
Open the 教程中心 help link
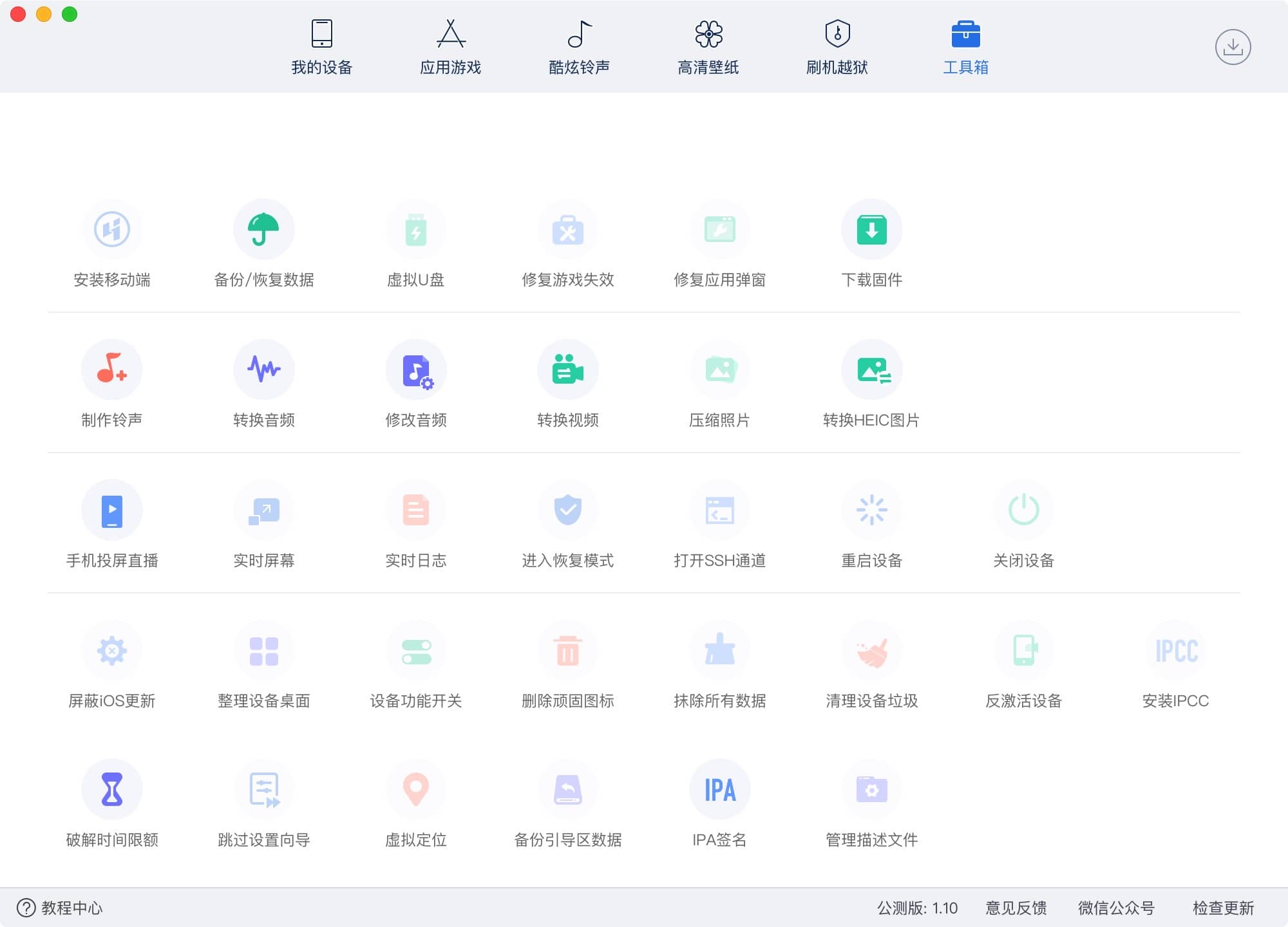pos(60,908)
